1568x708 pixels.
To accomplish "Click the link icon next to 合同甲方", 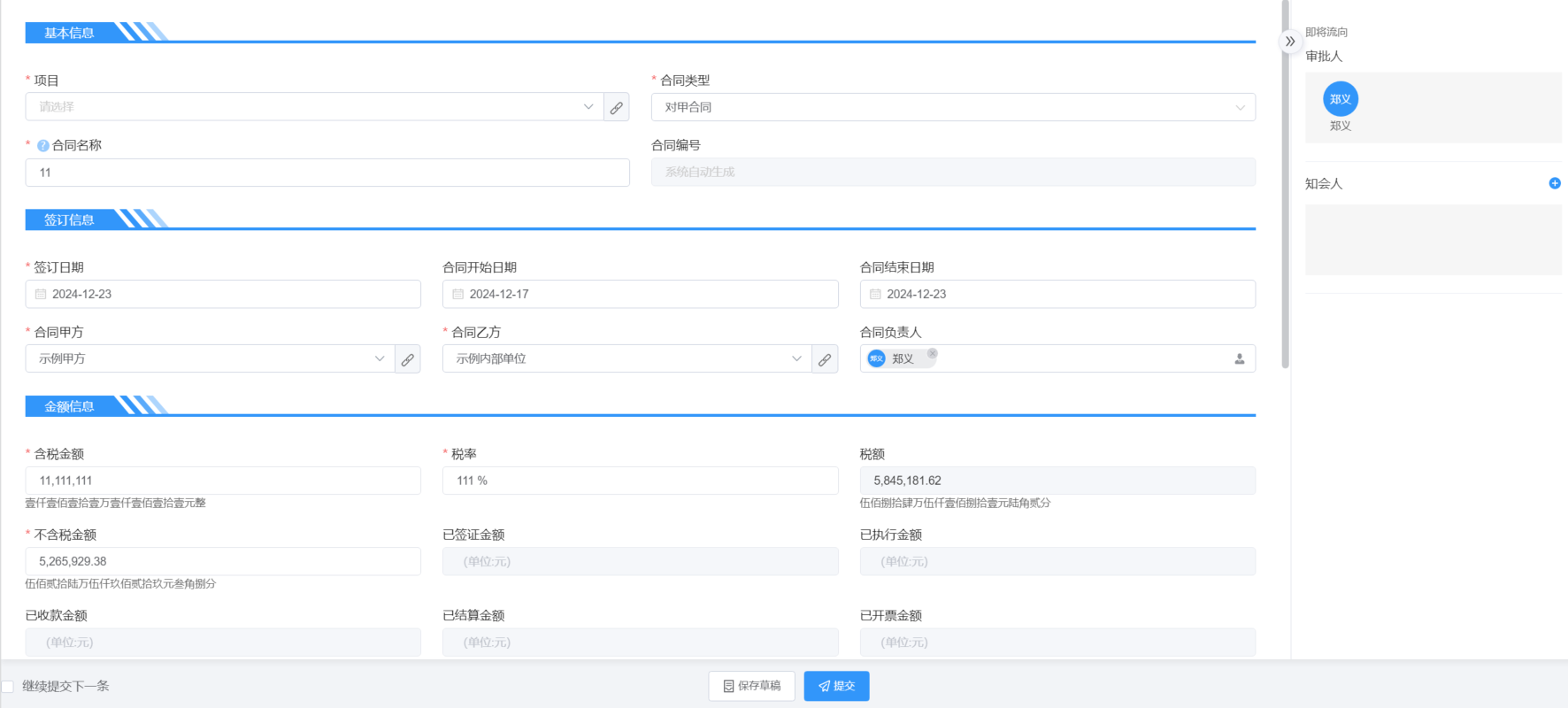I will (407, 359).
